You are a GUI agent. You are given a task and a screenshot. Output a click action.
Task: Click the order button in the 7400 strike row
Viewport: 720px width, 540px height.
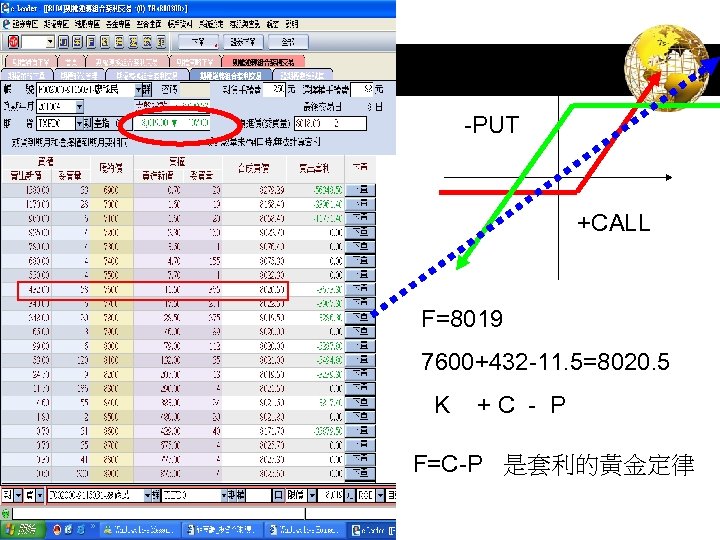pyautogui.click(x=360, y=261)
